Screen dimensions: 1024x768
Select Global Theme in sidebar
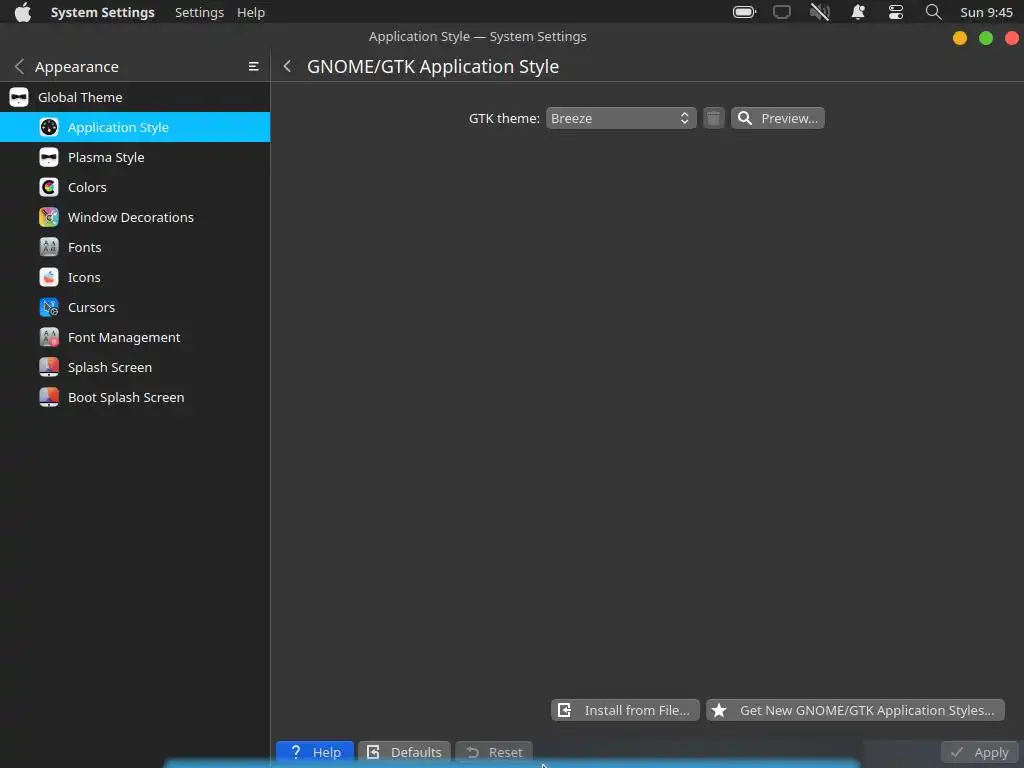click(135, 97)
